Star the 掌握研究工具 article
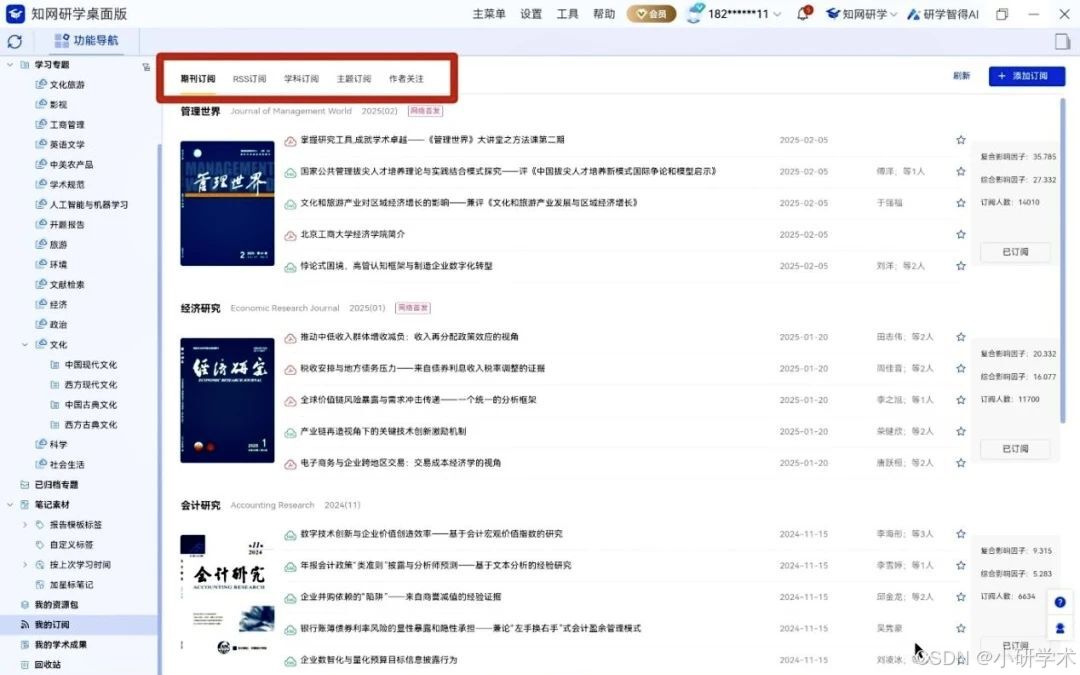1080x675 pixels. (960, 140)
